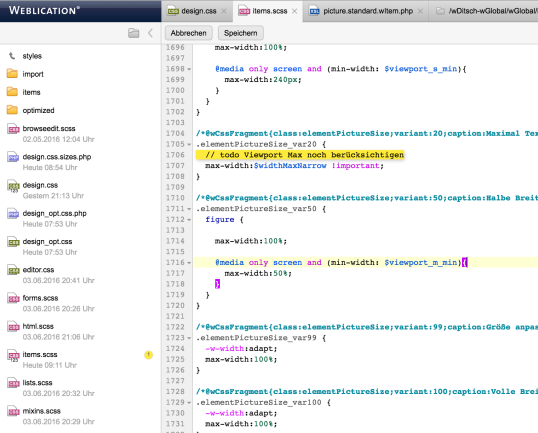Screen dimensions: 538x433
Task: Select the forms.scss file name
Action: tap(40, 298)
